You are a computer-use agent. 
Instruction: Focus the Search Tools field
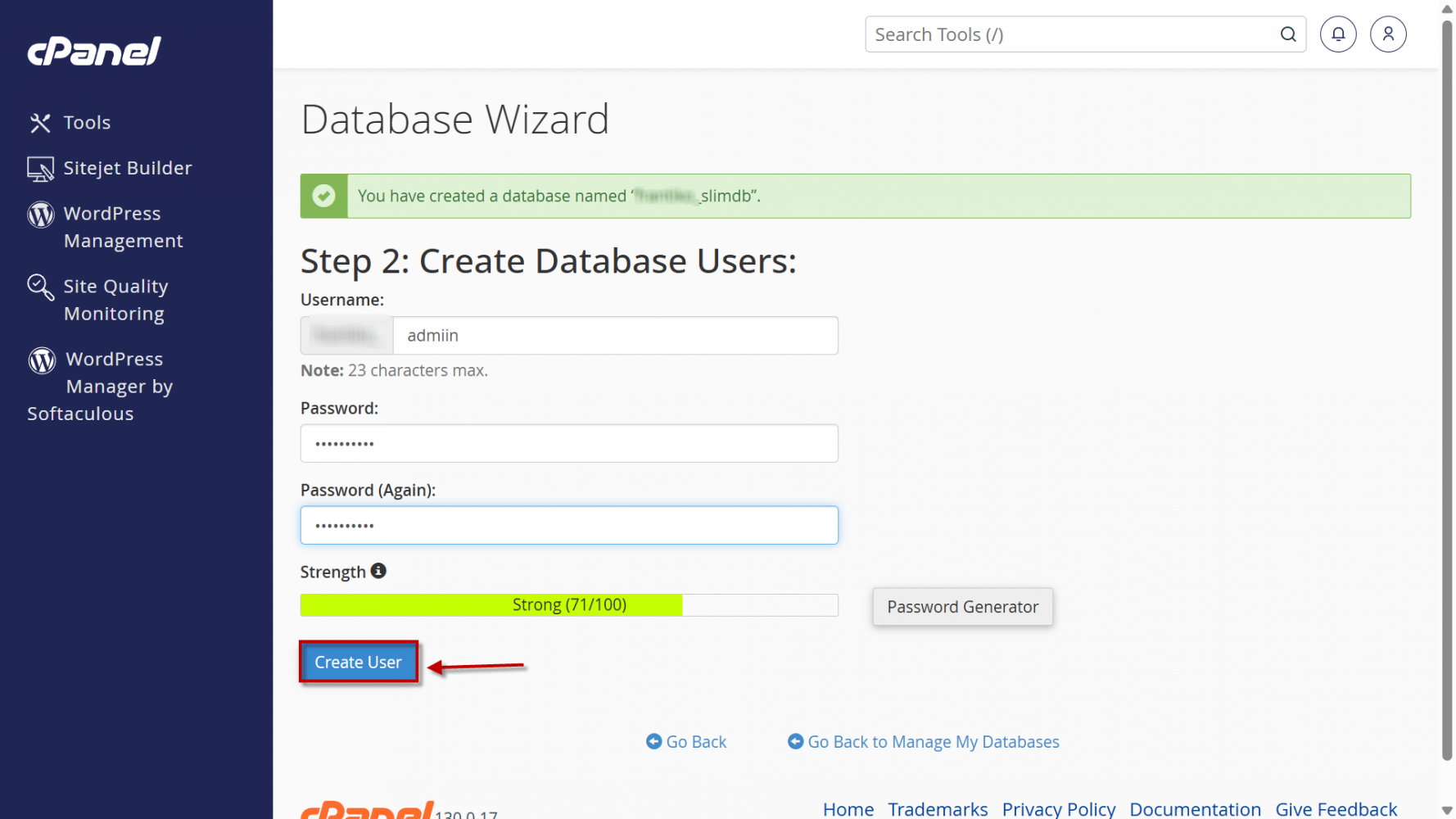pyautogui.click(x=1073, y=34)
